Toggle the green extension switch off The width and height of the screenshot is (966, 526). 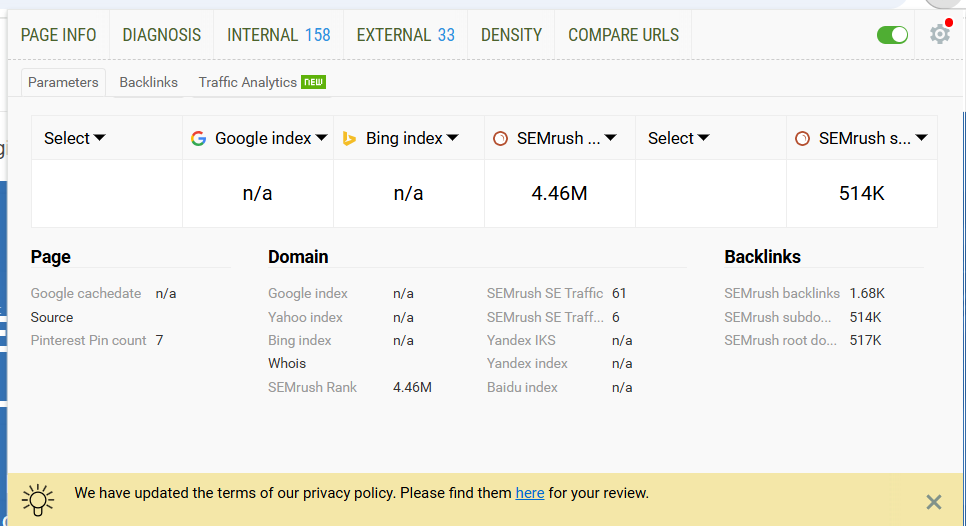[892, 35]
